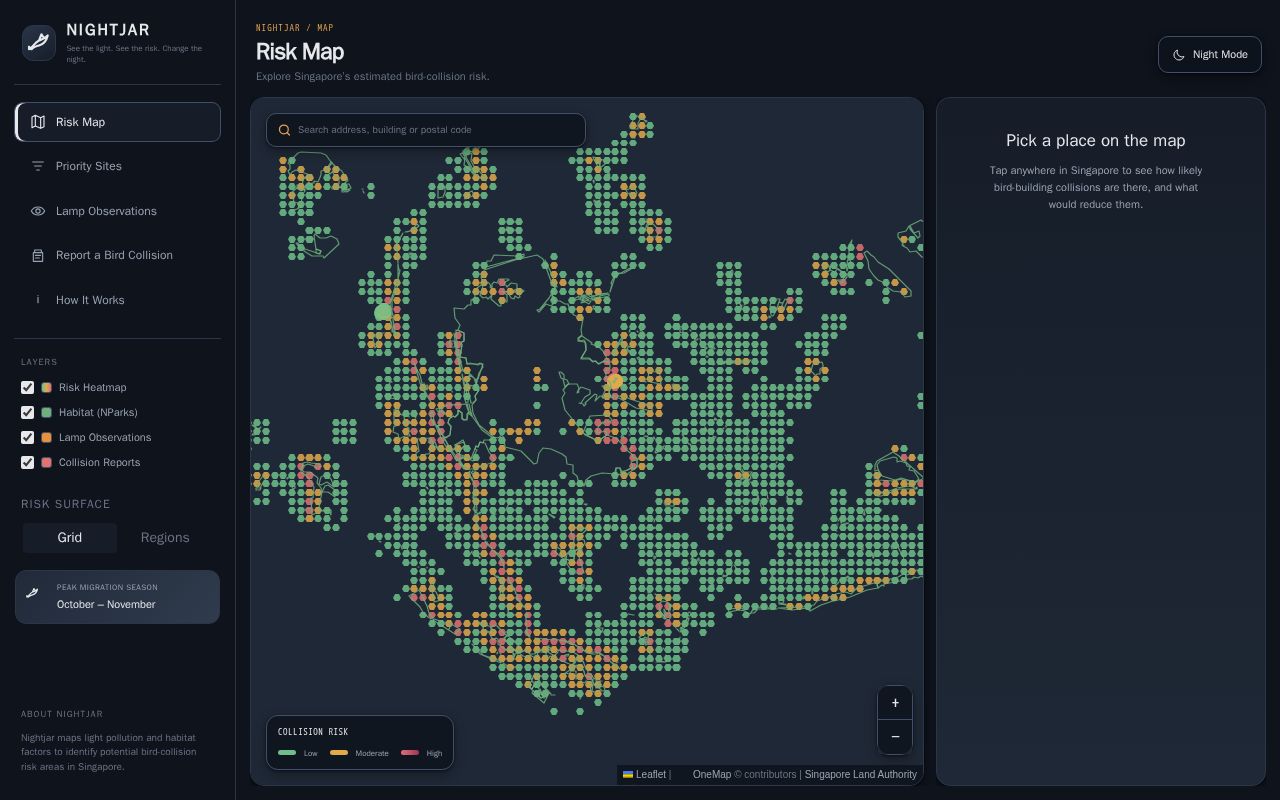Open the Leaflet attribution link

[x=644, y=774]
